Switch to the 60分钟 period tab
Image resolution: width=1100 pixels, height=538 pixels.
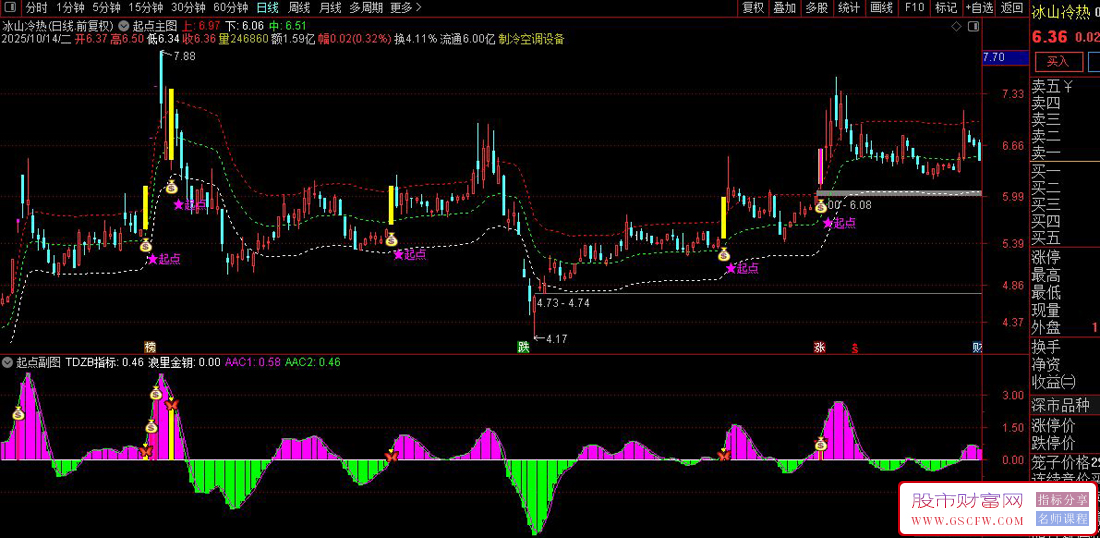pyautogui.click(x=230, y=8)
